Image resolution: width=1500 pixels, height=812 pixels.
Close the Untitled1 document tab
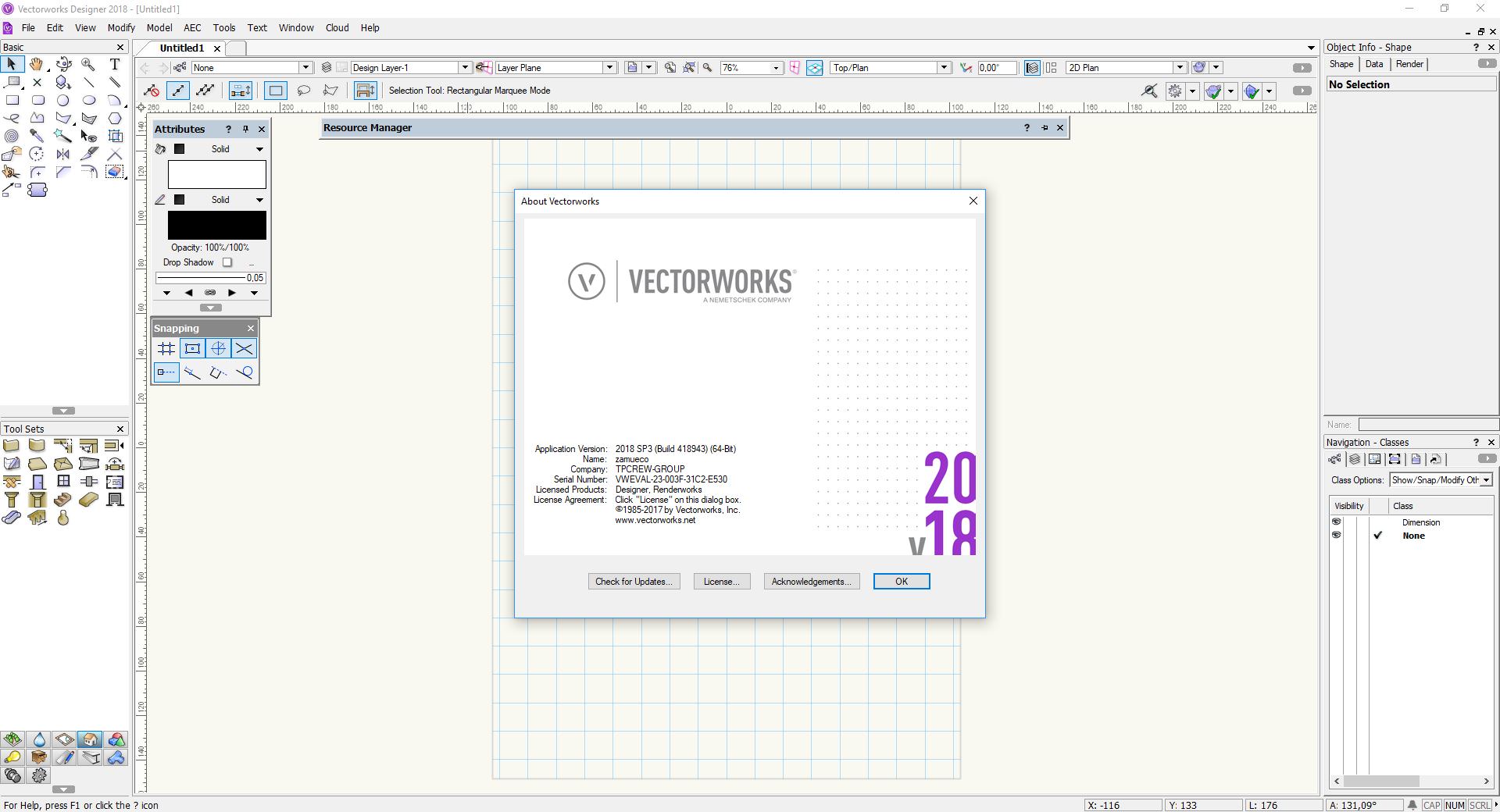tap(217, 48)
